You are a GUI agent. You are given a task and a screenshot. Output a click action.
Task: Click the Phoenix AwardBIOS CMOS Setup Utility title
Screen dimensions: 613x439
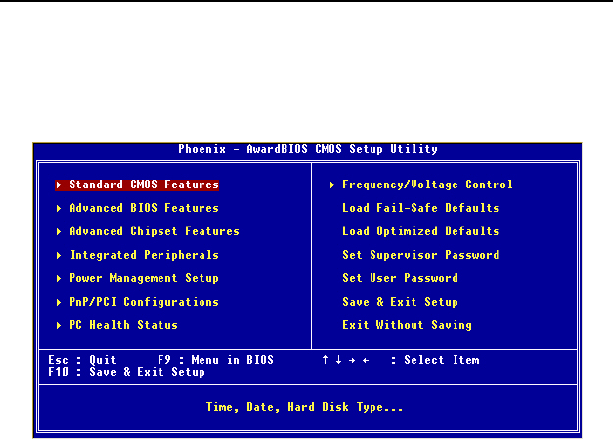[x=307, y=149]
